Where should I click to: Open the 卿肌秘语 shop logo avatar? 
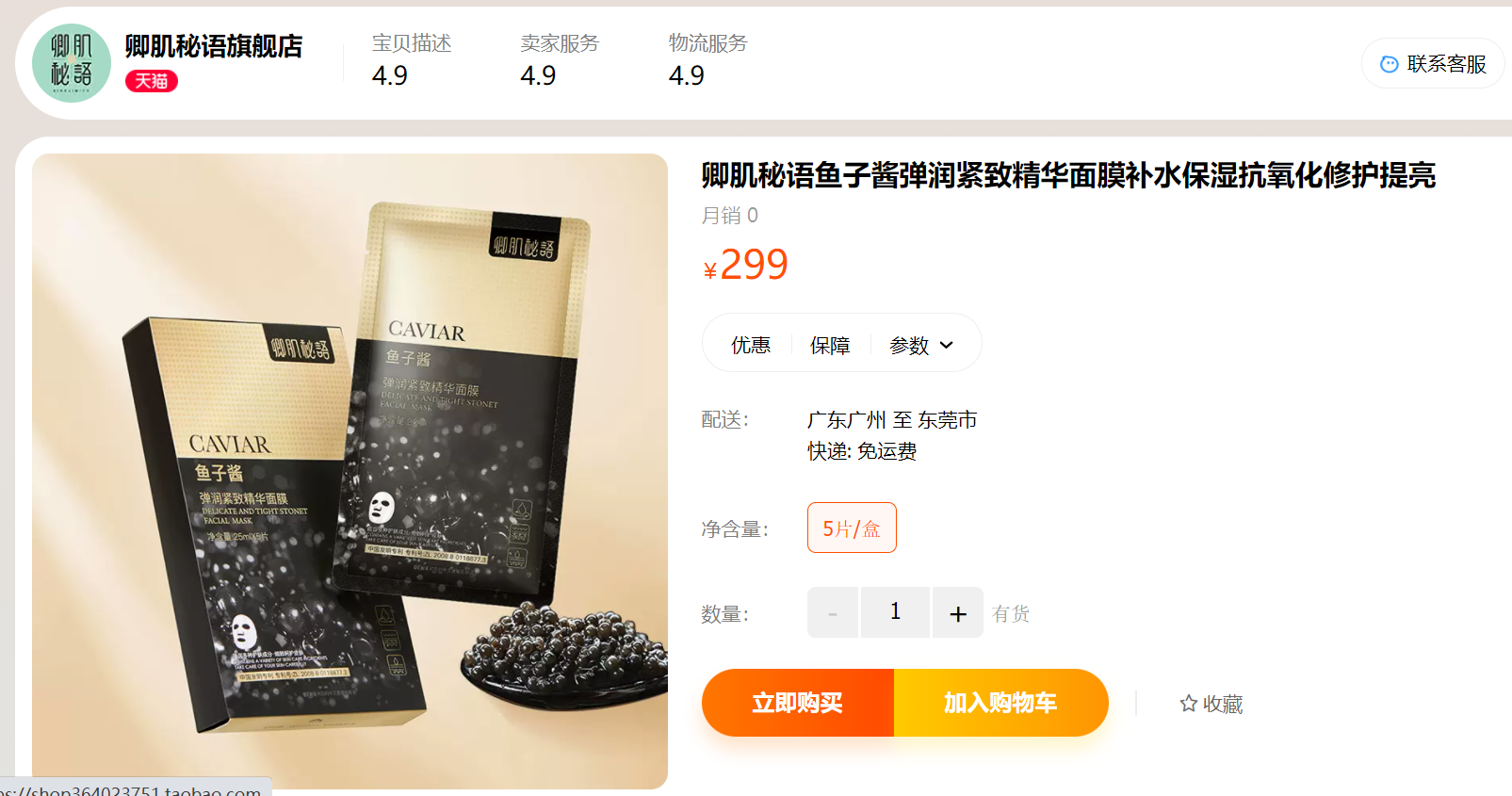[x=72, y=62]
